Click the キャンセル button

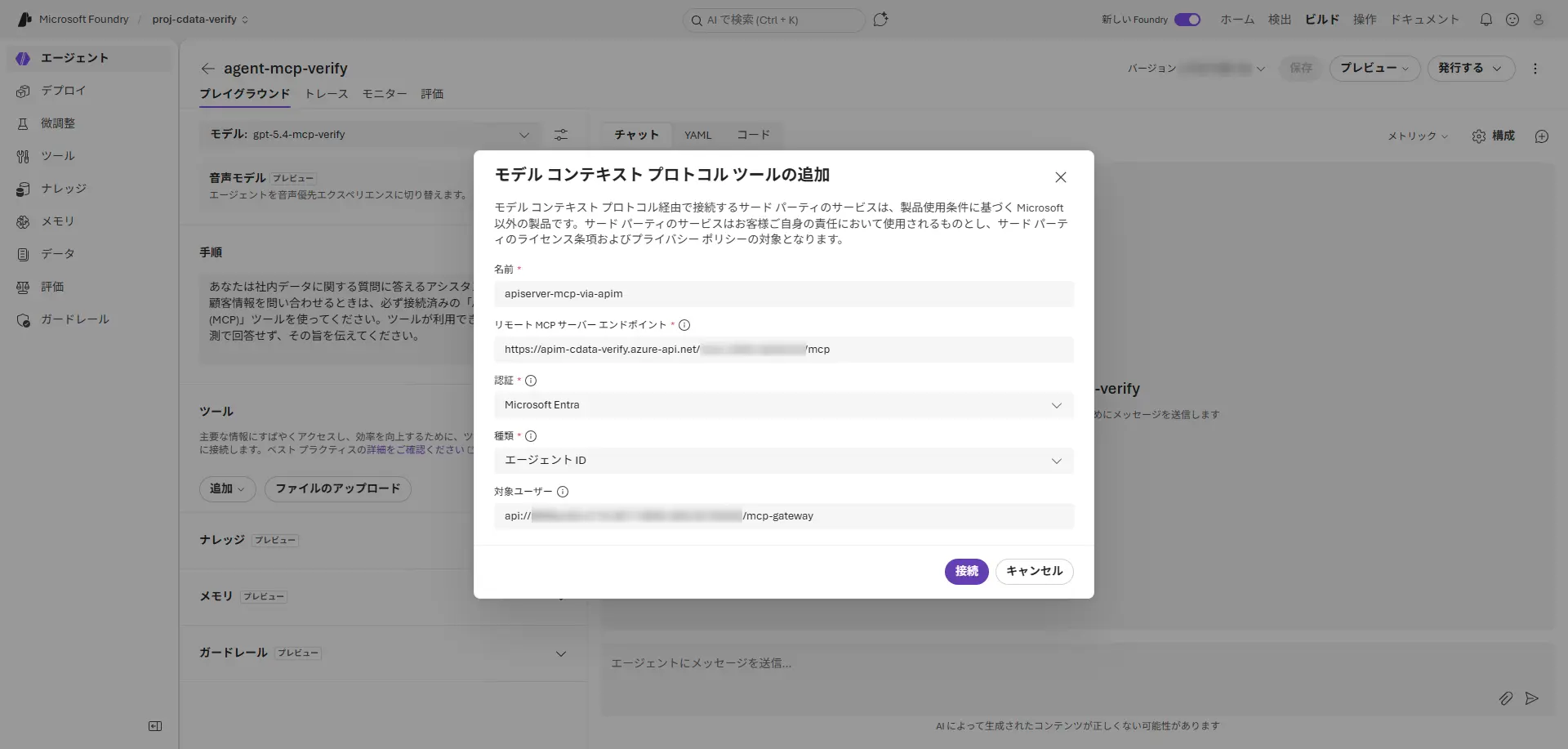[x=1035, y=572]
